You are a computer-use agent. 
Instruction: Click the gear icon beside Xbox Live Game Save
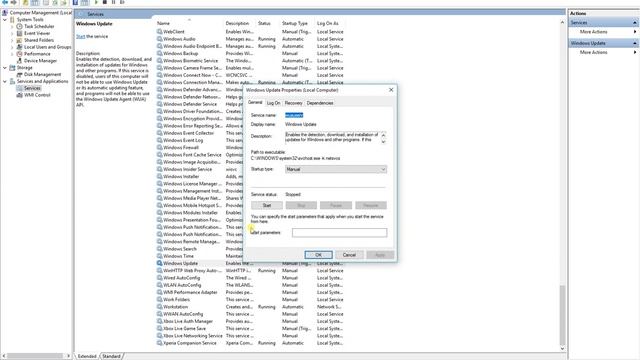[x=160, y=328]
